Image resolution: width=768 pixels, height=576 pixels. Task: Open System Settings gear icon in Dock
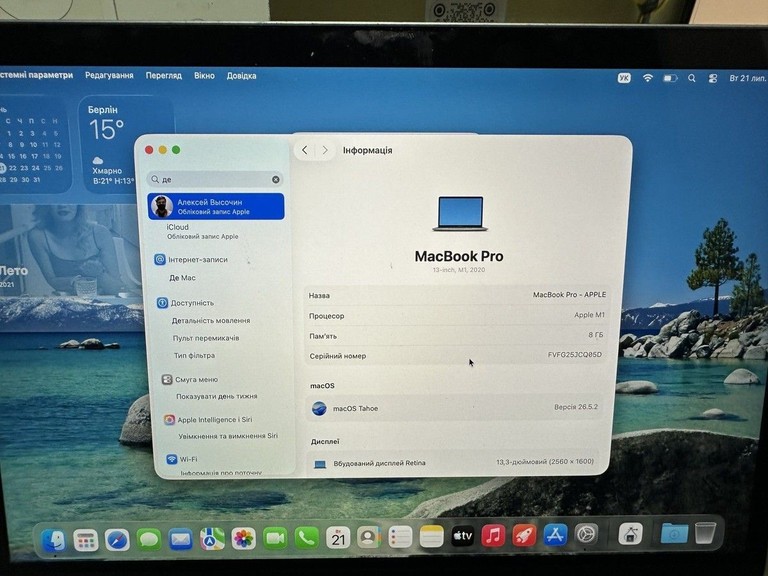pos(586,534)
